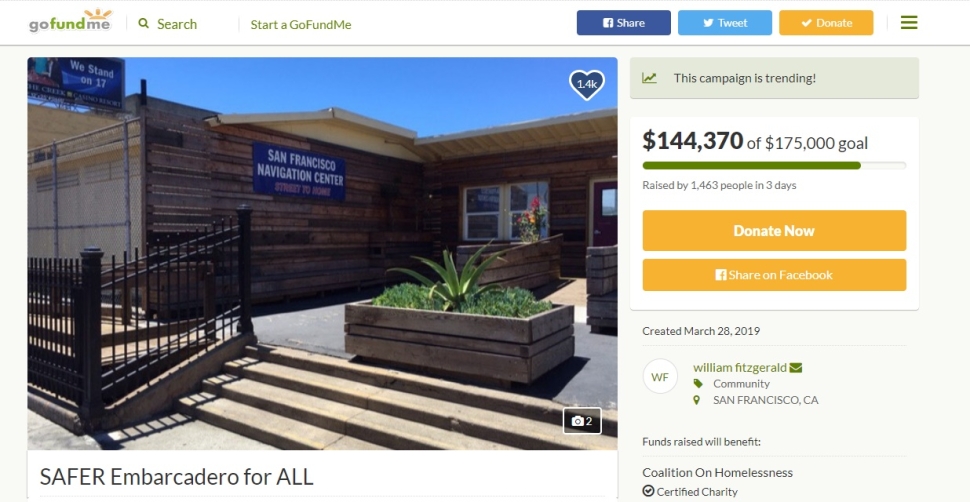The width and height of the screenshot is (970, 502).
Task: Click the large Donate Now button
Action: pos(775,231)
